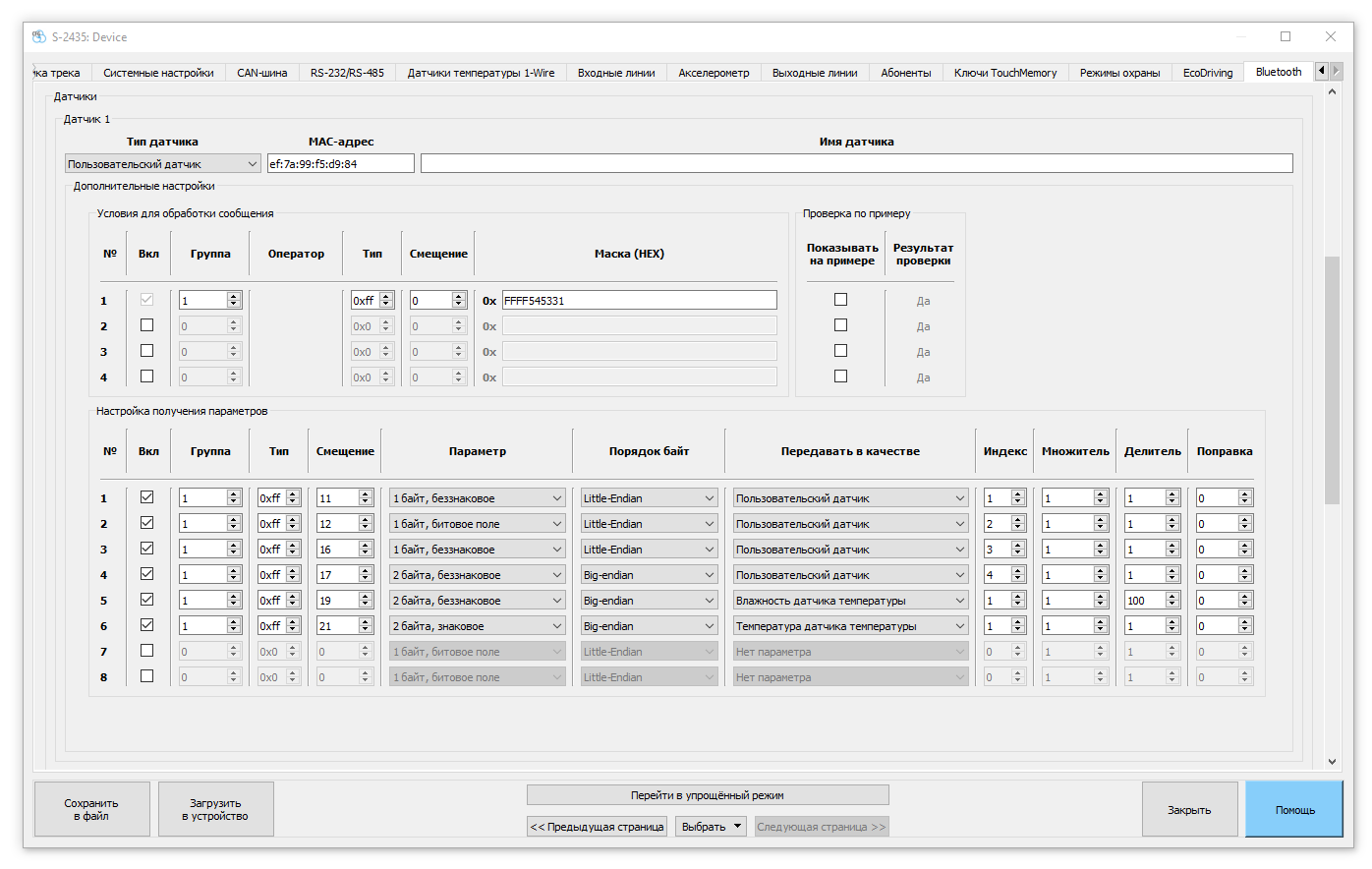Open the CAN-шина tab
The width and height of the screenshot is (1372, 869).
click(262, 73)
